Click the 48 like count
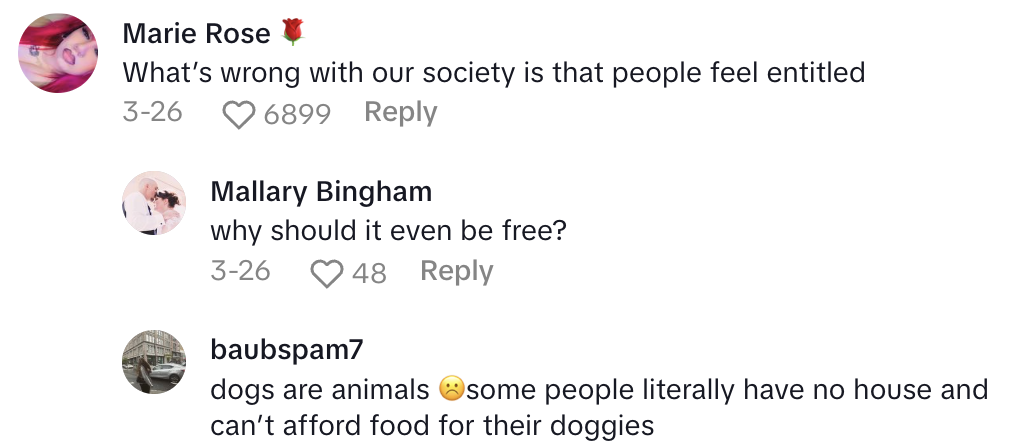Viewport: 1010px width, 448px height. click(369, 273)
